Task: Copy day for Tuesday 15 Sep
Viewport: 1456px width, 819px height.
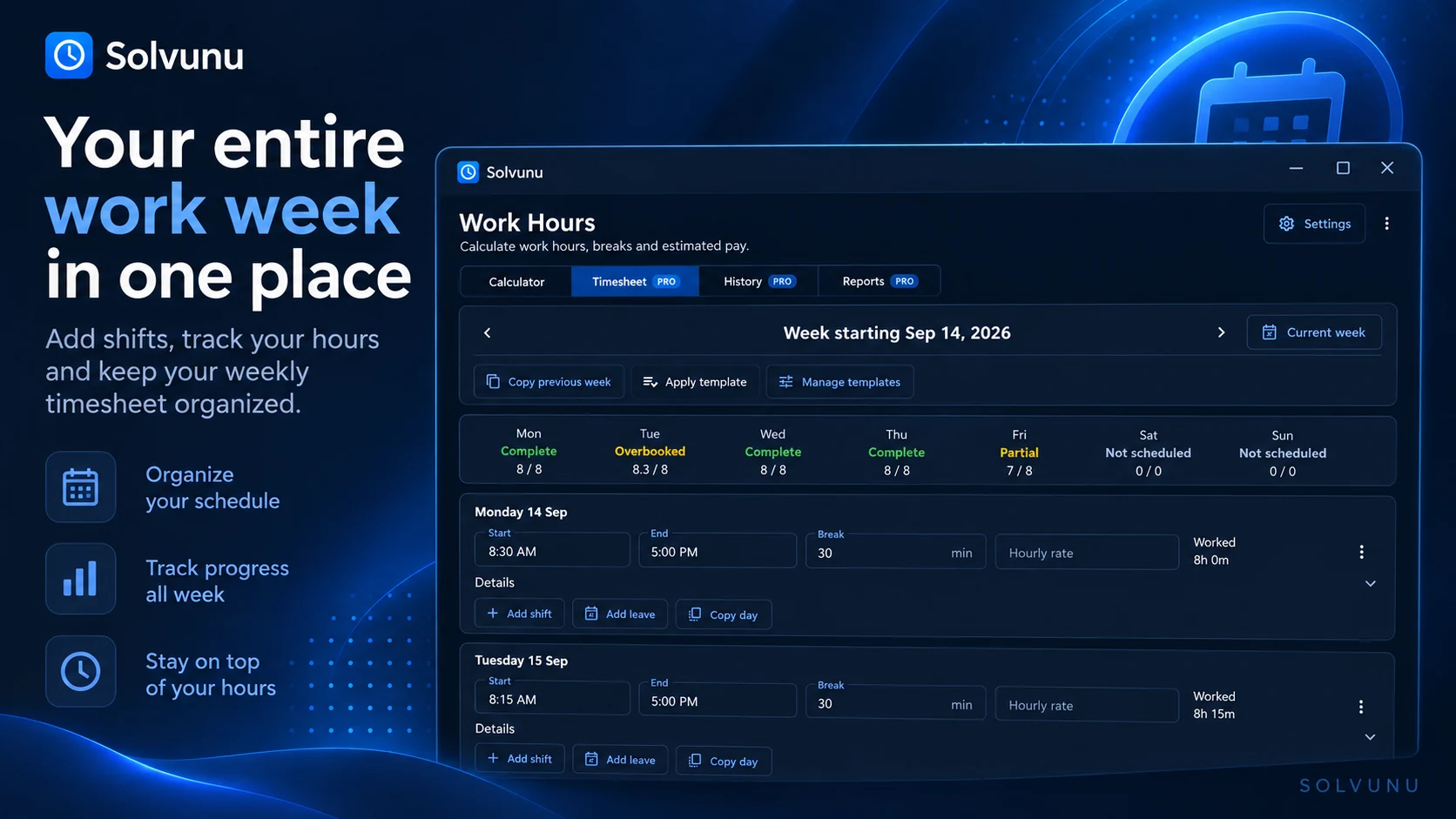Action: click(724, 761)
